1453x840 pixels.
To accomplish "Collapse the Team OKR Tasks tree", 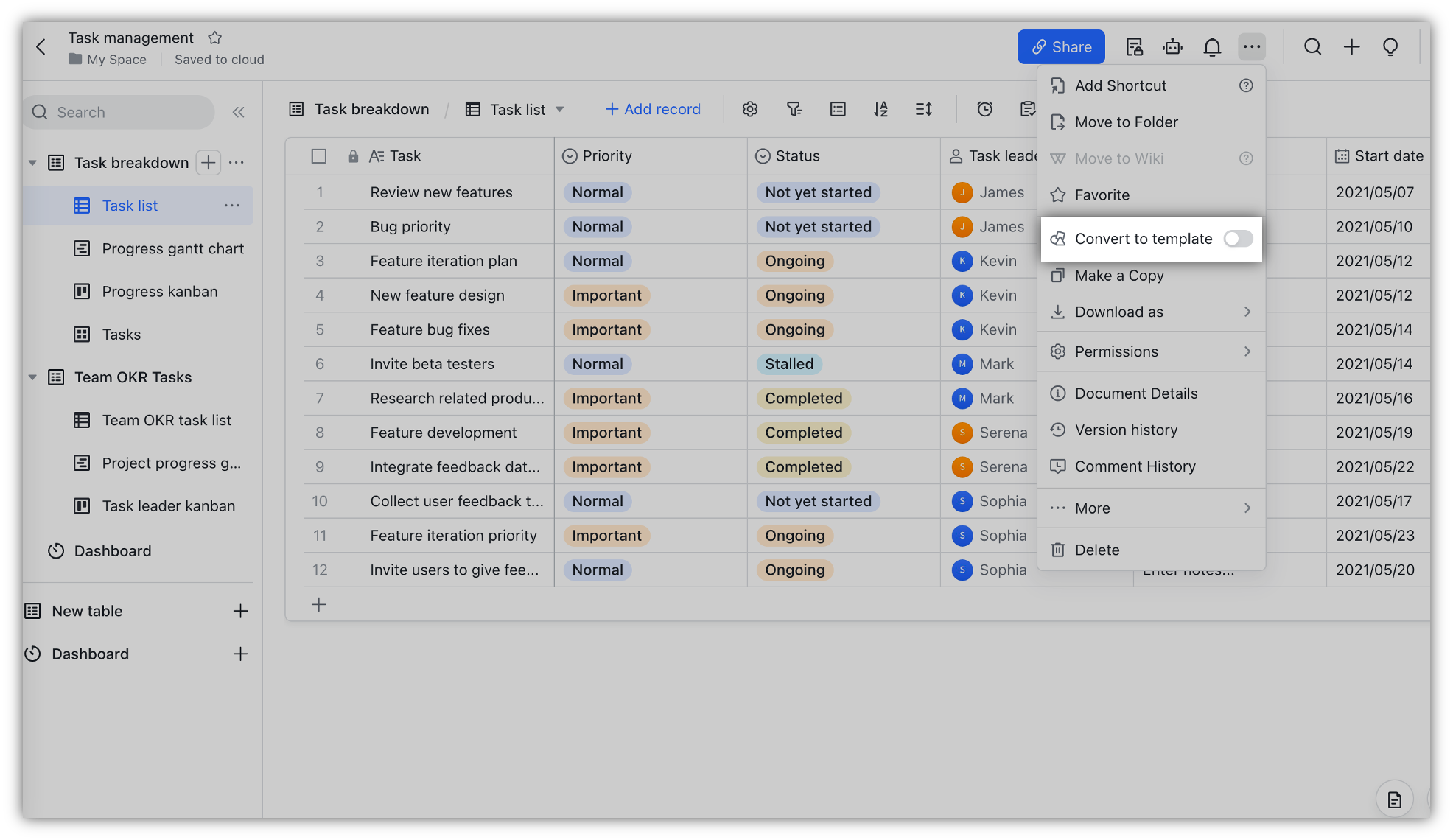I will tap(32, 377).
